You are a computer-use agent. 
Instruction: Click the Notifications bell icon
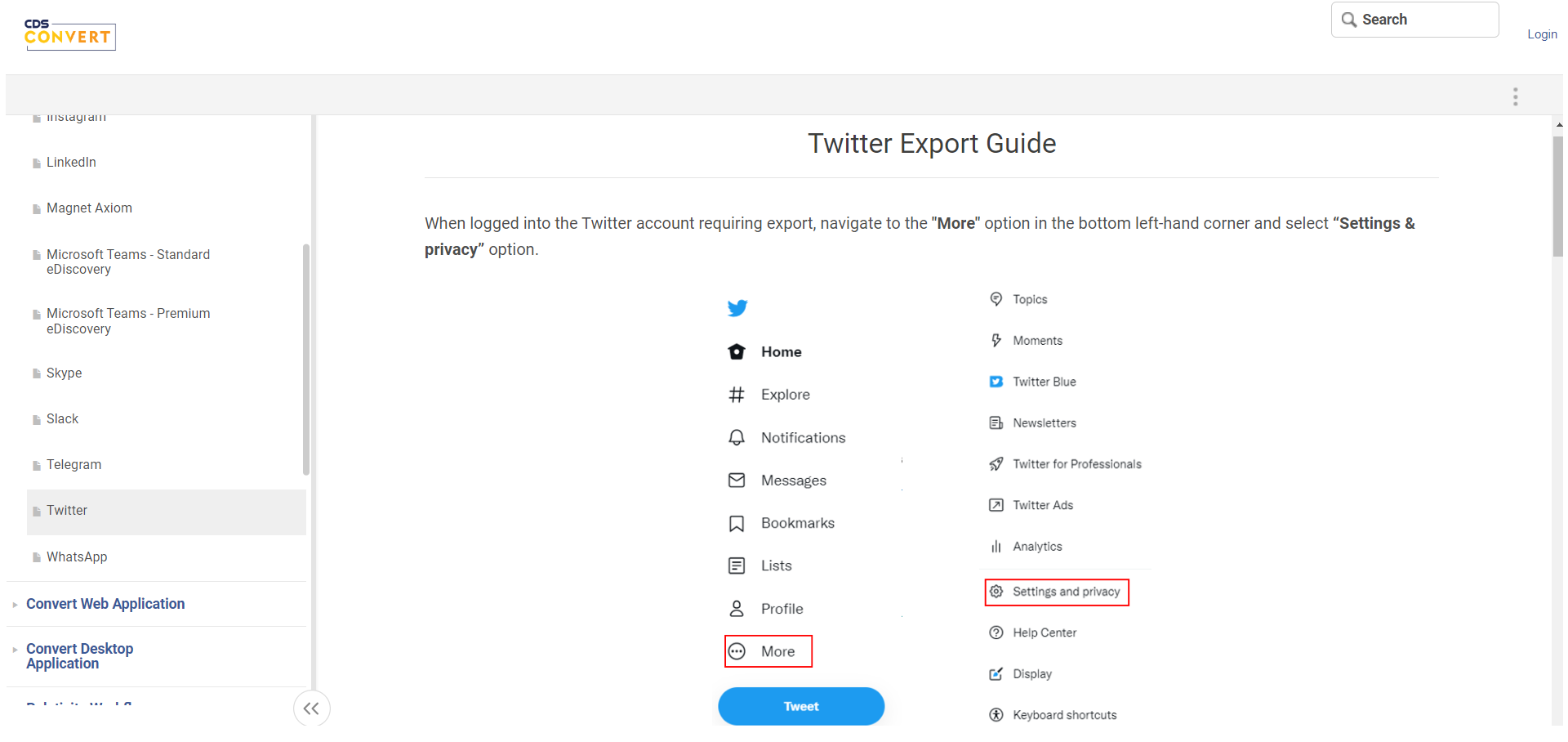737,437
